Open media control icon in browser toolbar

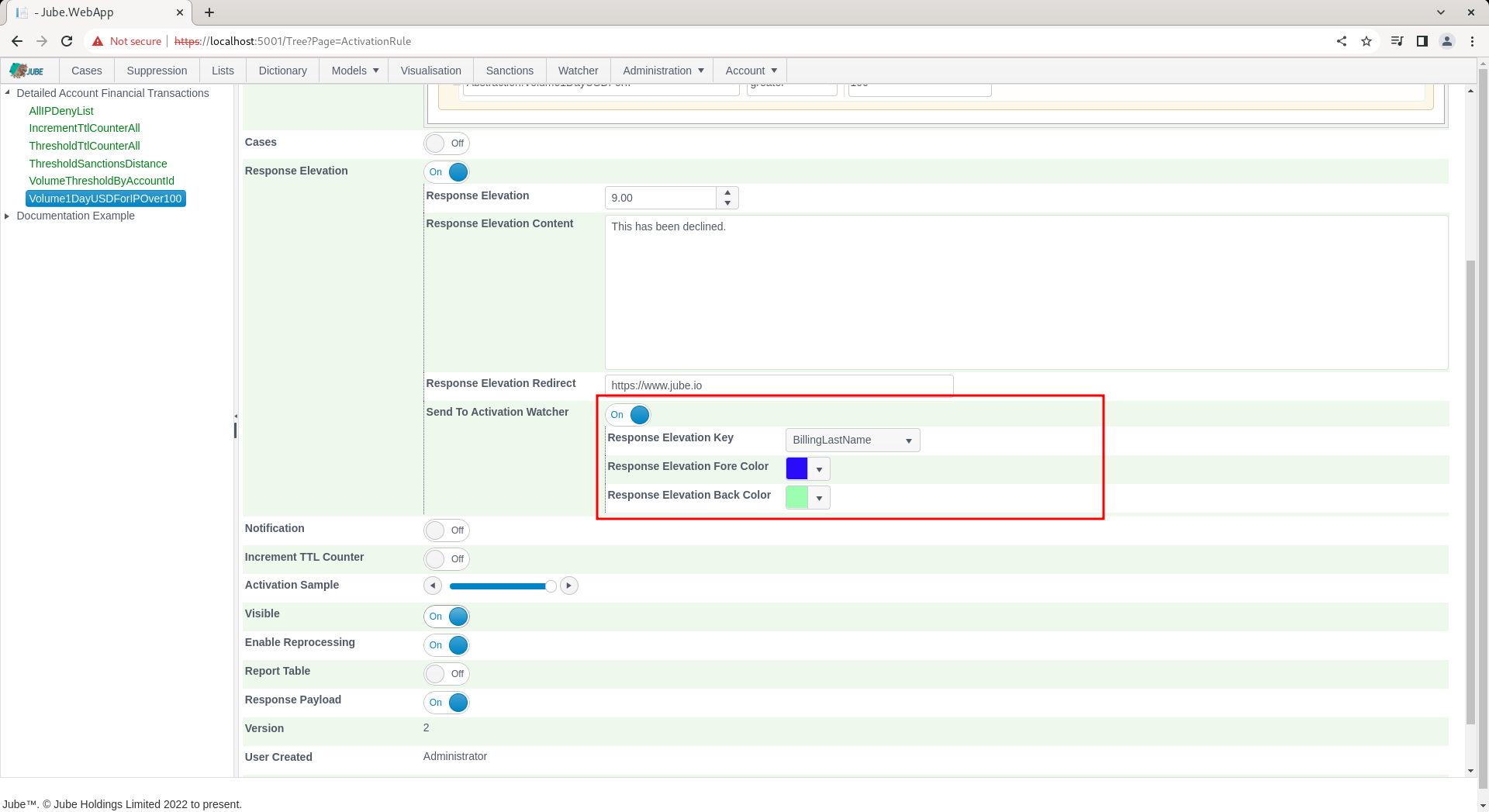(1397, 41)
